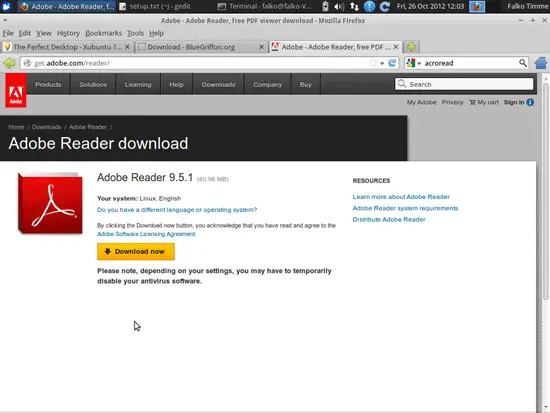The image size is (550, 413).
Task: Open the Learning navigation item
Action: [138, 85]
